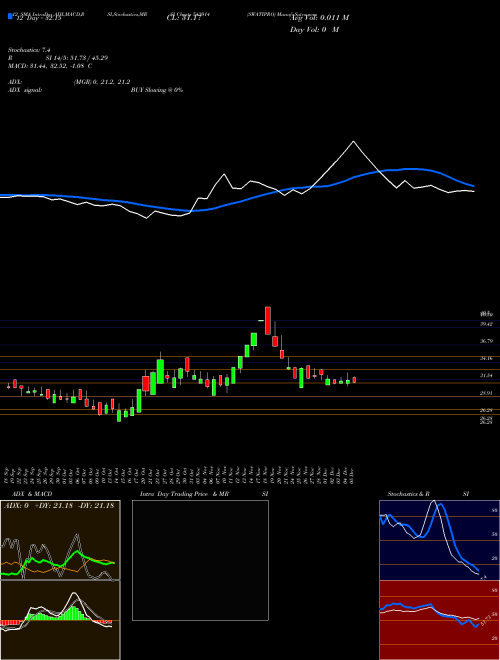Click the (MGR) 0, 21.2, 21.2 ADX values
Image resolution: width=500 pixels, height=660 pixels.
pos(102,82)
